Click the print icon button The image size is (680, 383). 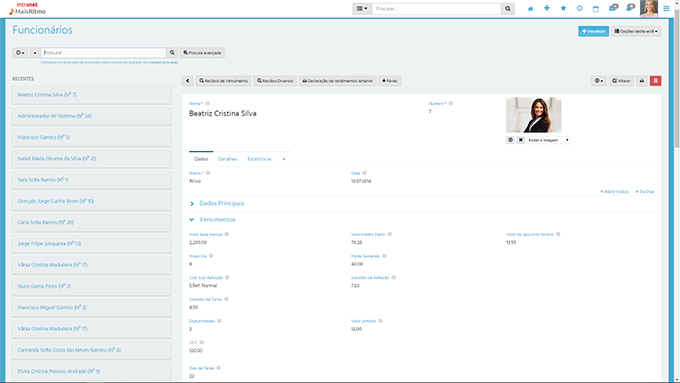[x=642, y=81]
